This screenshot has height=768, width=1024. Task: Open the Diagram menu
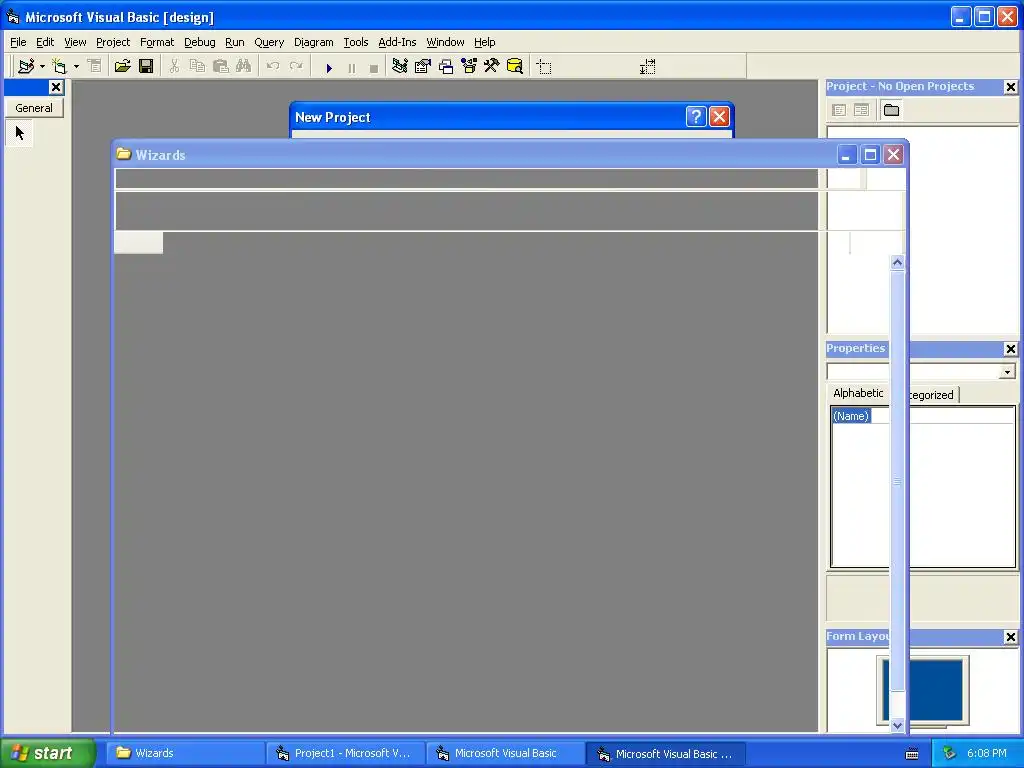pyautogui.click(x=313, y=42)
